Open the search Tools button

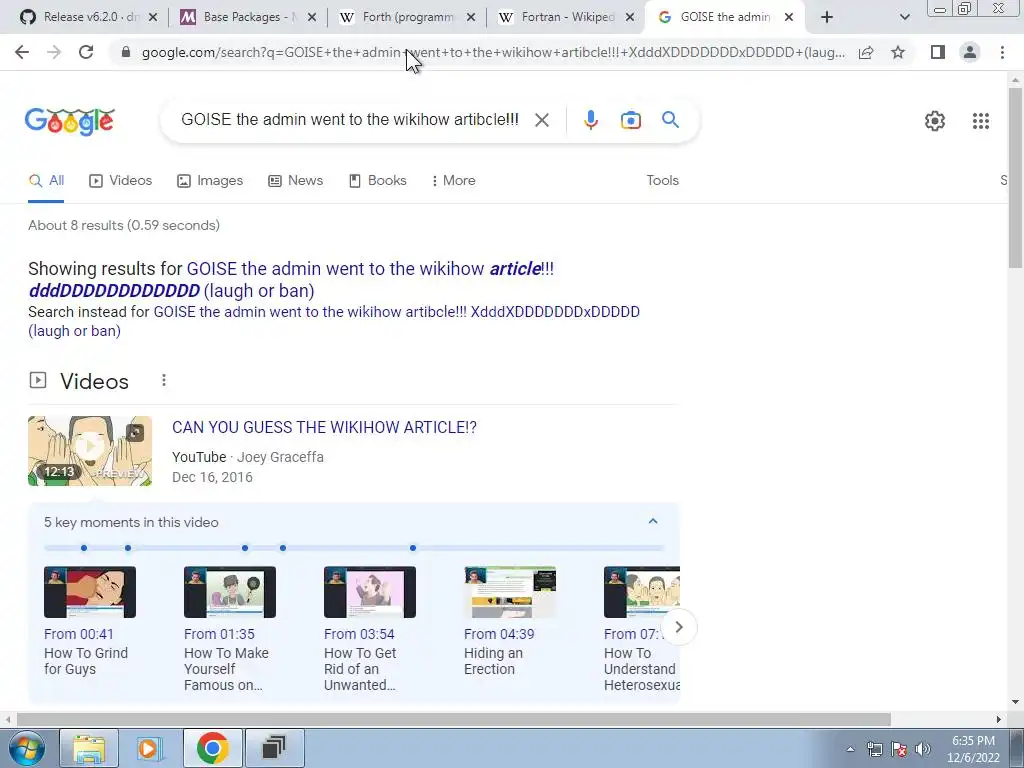coord(662,180)
